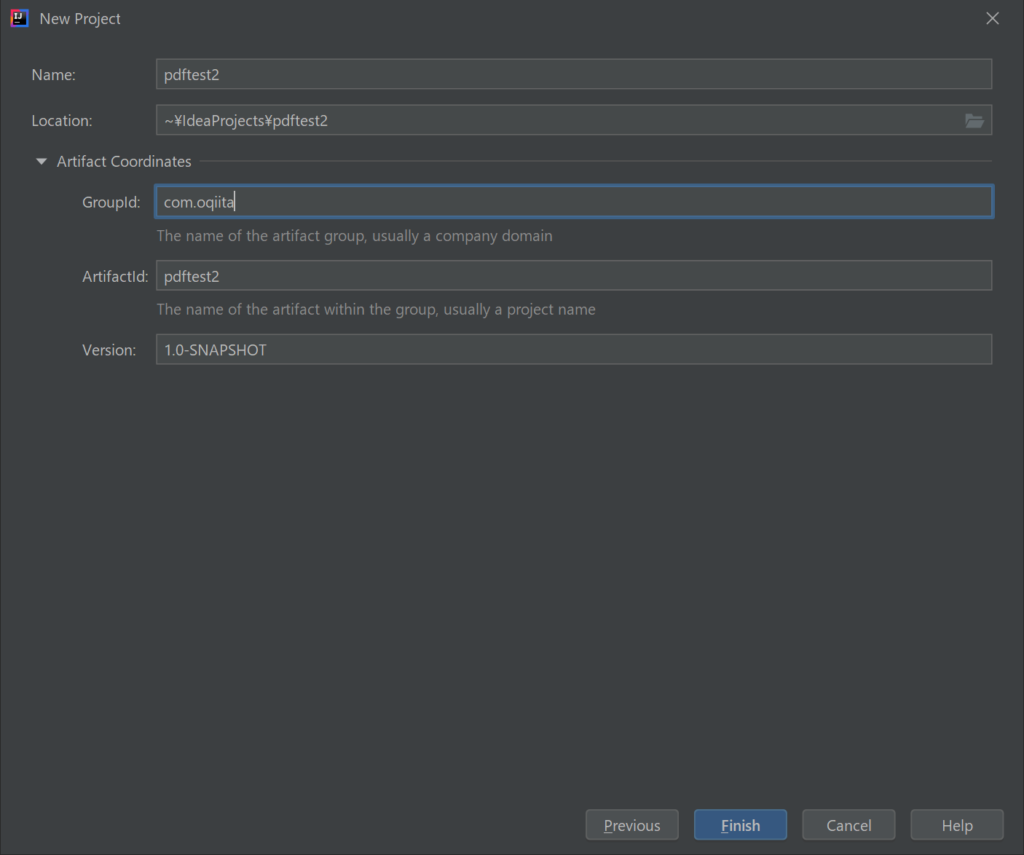Screen dimensions: 1024x855
Task: Click the "Version:" label
Action: coord(109,350)
